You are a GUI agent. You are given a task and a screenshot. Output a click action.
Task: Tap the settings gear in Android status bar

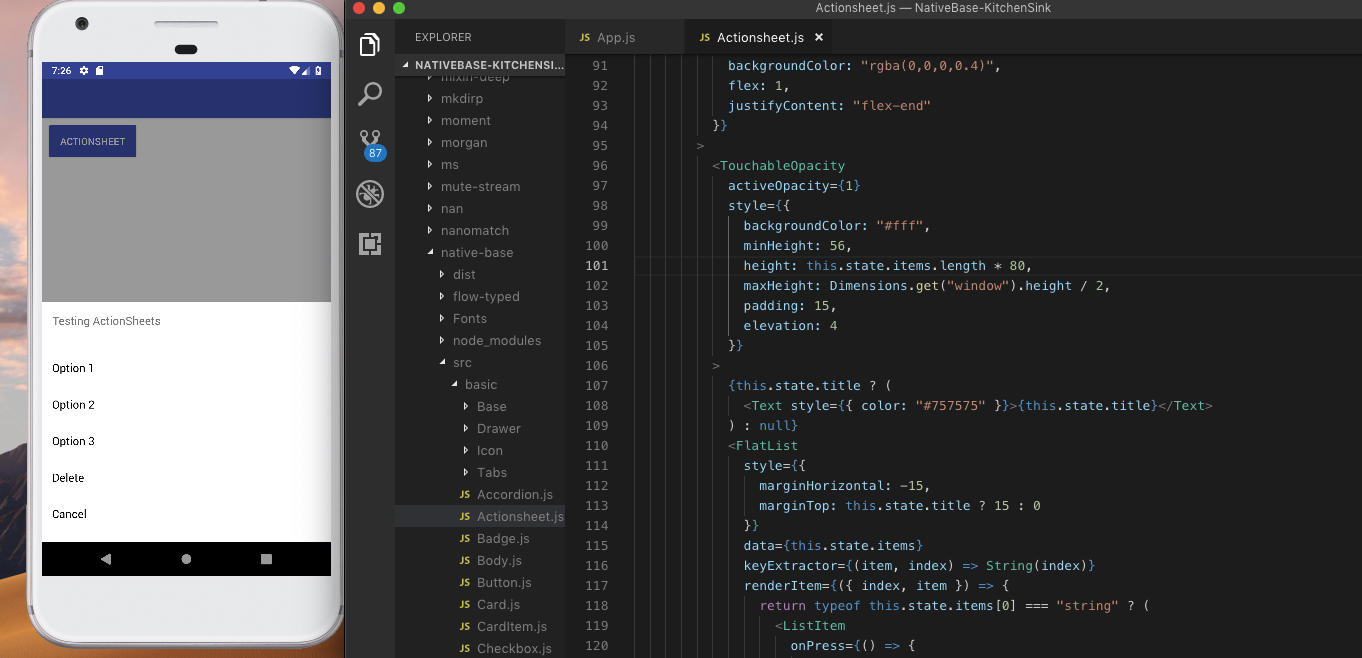pos(84,71)
